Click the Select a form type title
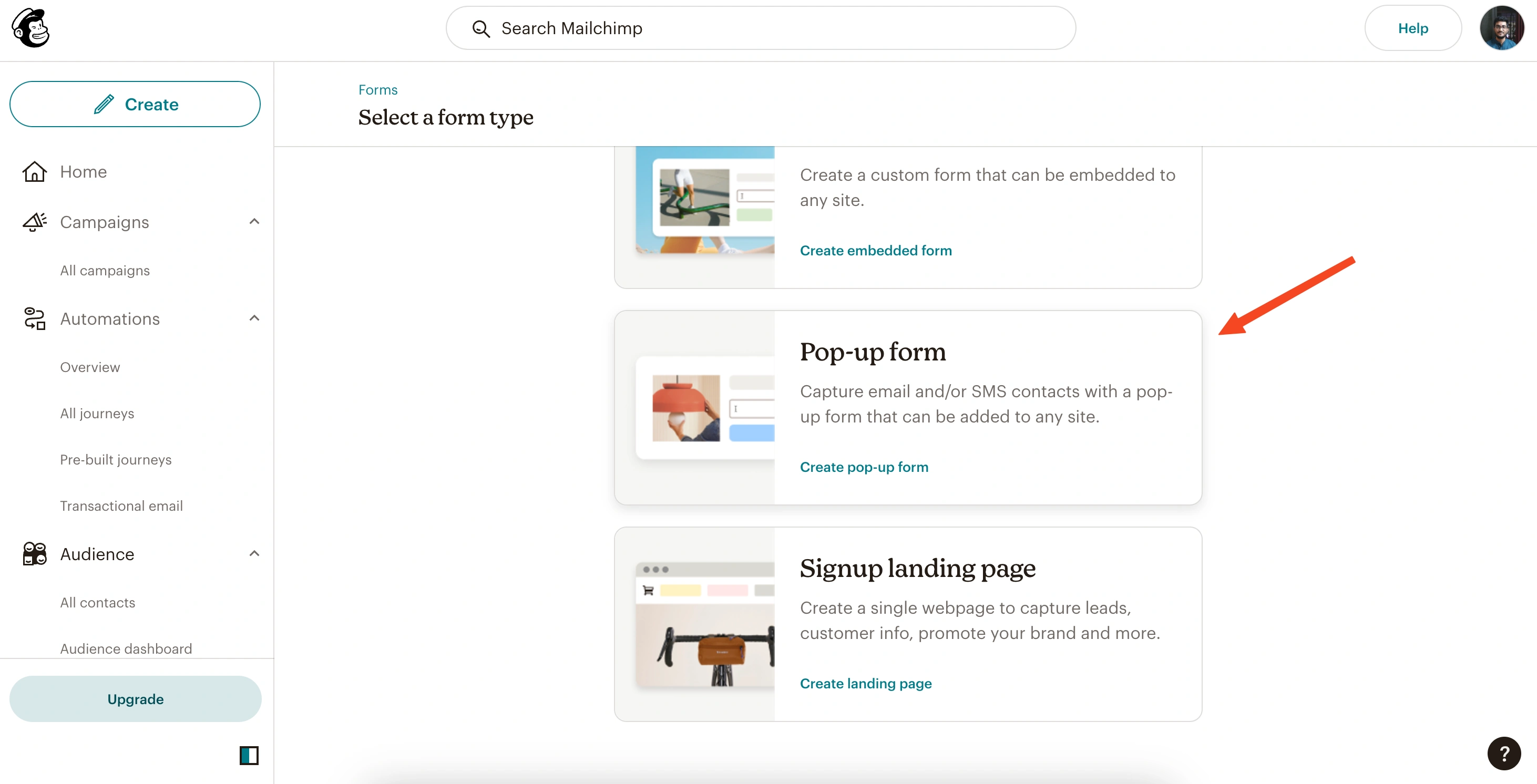 [x=446, y=118]
